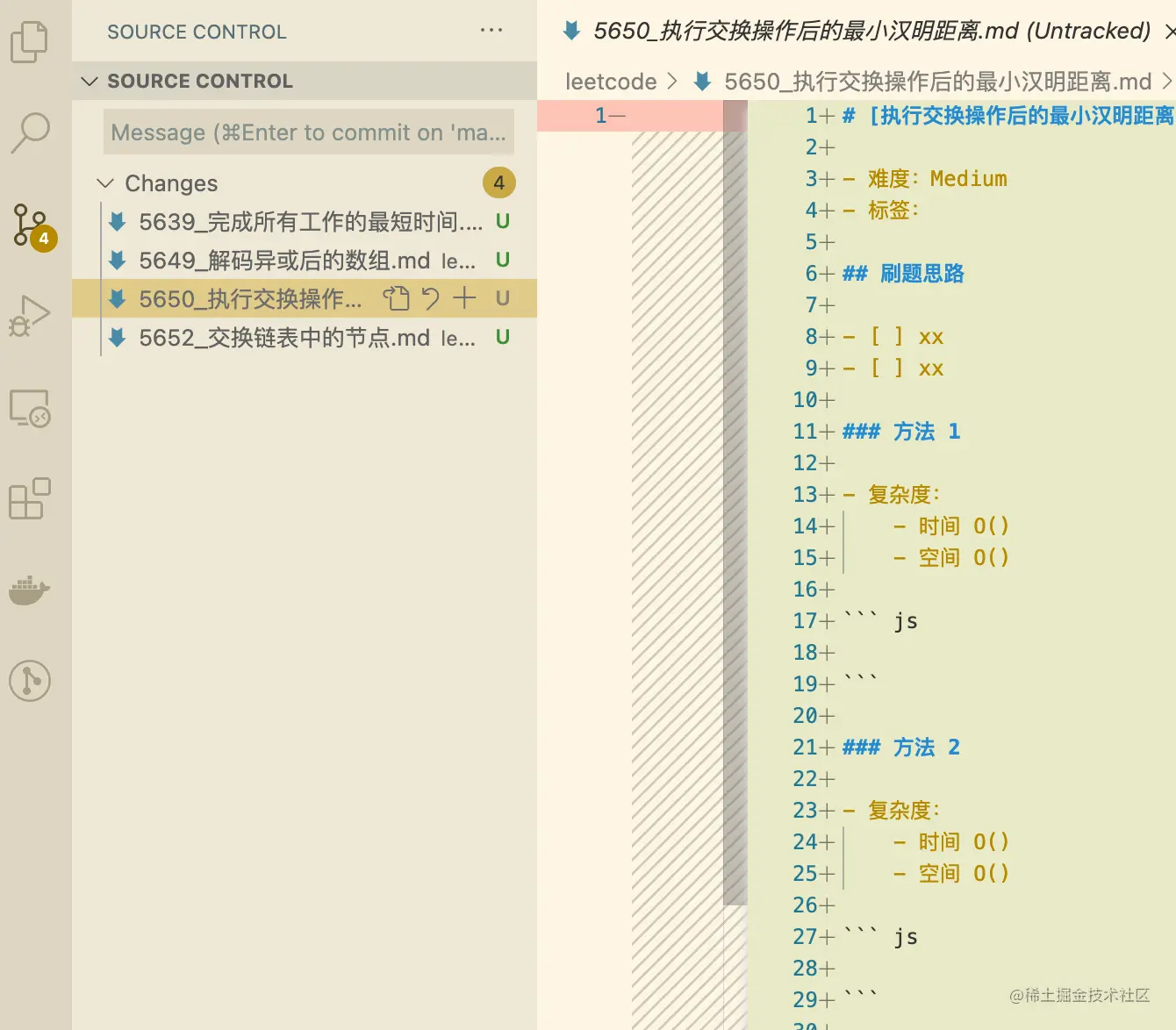Click the ``` js code fence on line 27
This screenshot has height=1030, width=1176.
[x=880, y=937]
